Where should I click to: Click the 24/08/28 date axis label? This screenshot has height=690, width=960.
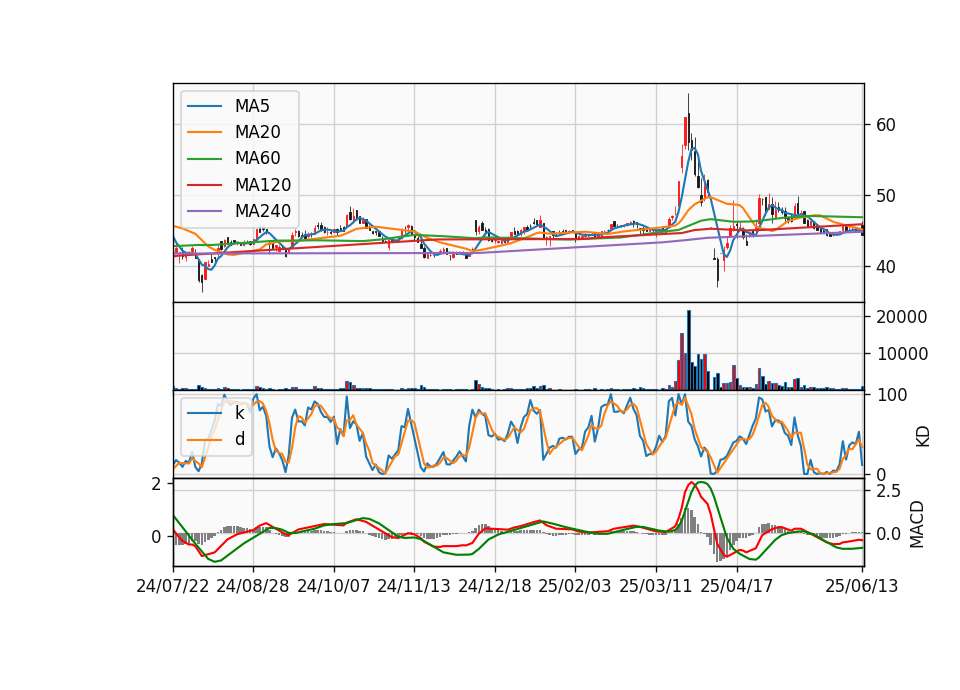(253, 586)
